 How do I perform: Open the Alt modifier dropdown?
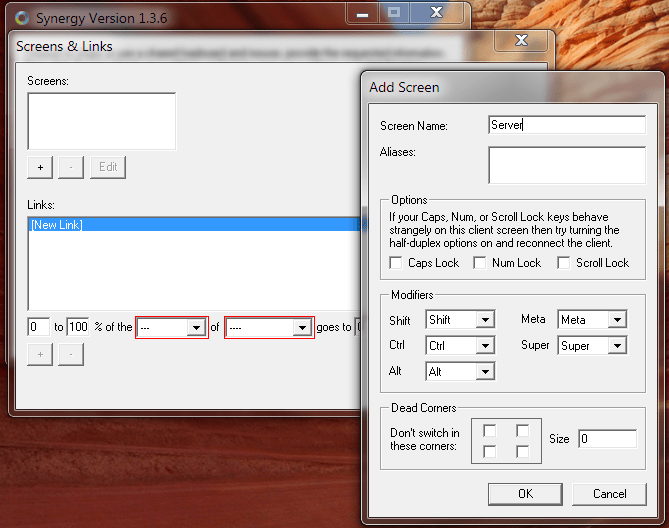460,371
